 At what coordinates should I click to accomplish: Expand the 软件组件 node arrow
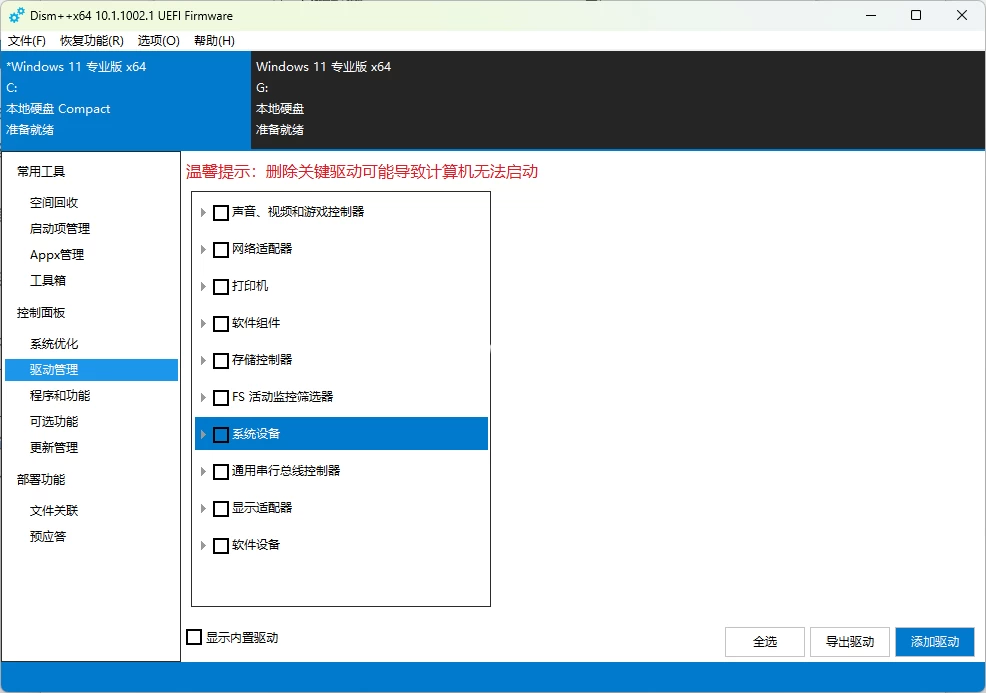click(203, 324)
